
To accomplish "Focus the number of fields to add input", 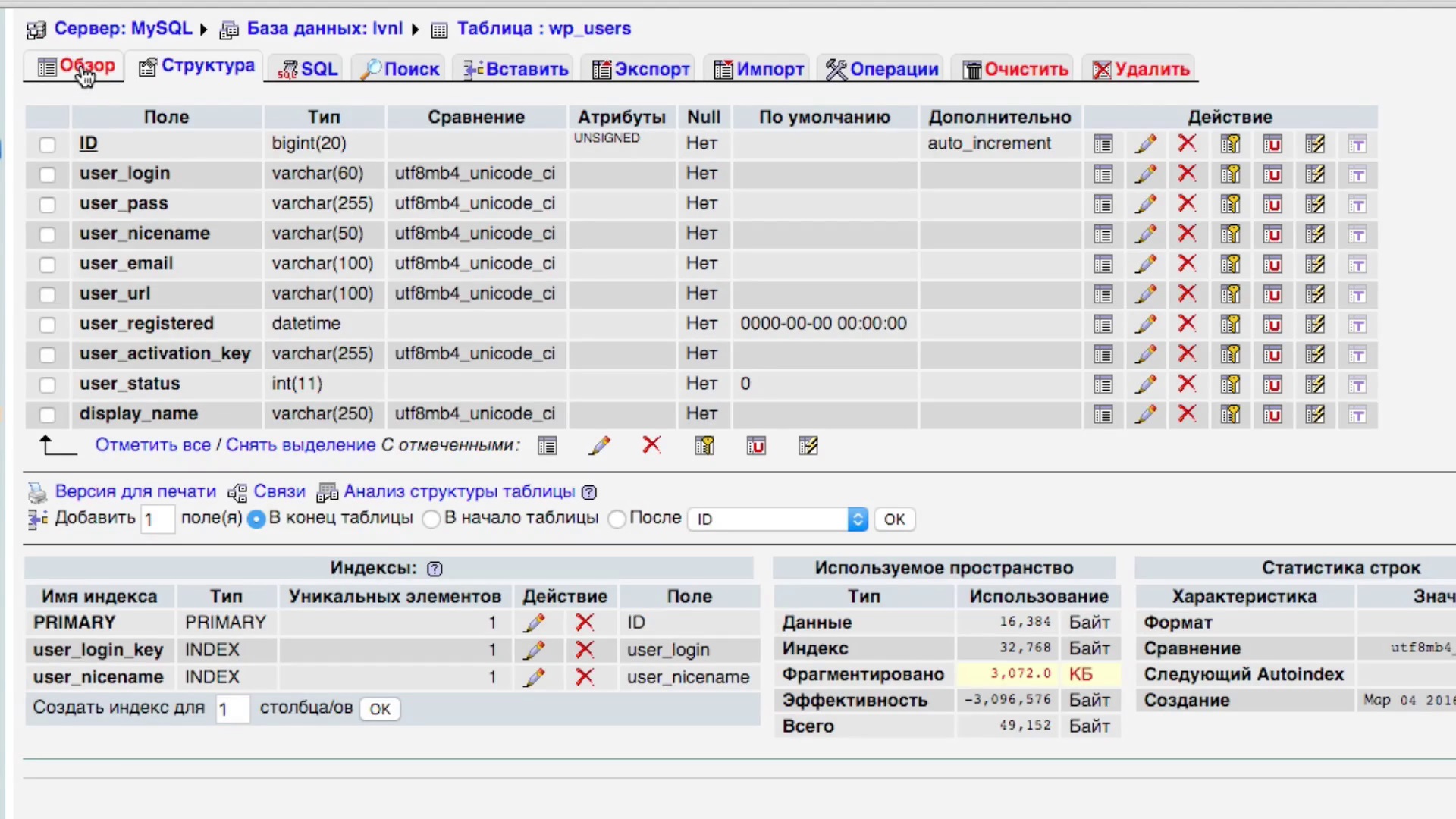I will coord(157,519).
